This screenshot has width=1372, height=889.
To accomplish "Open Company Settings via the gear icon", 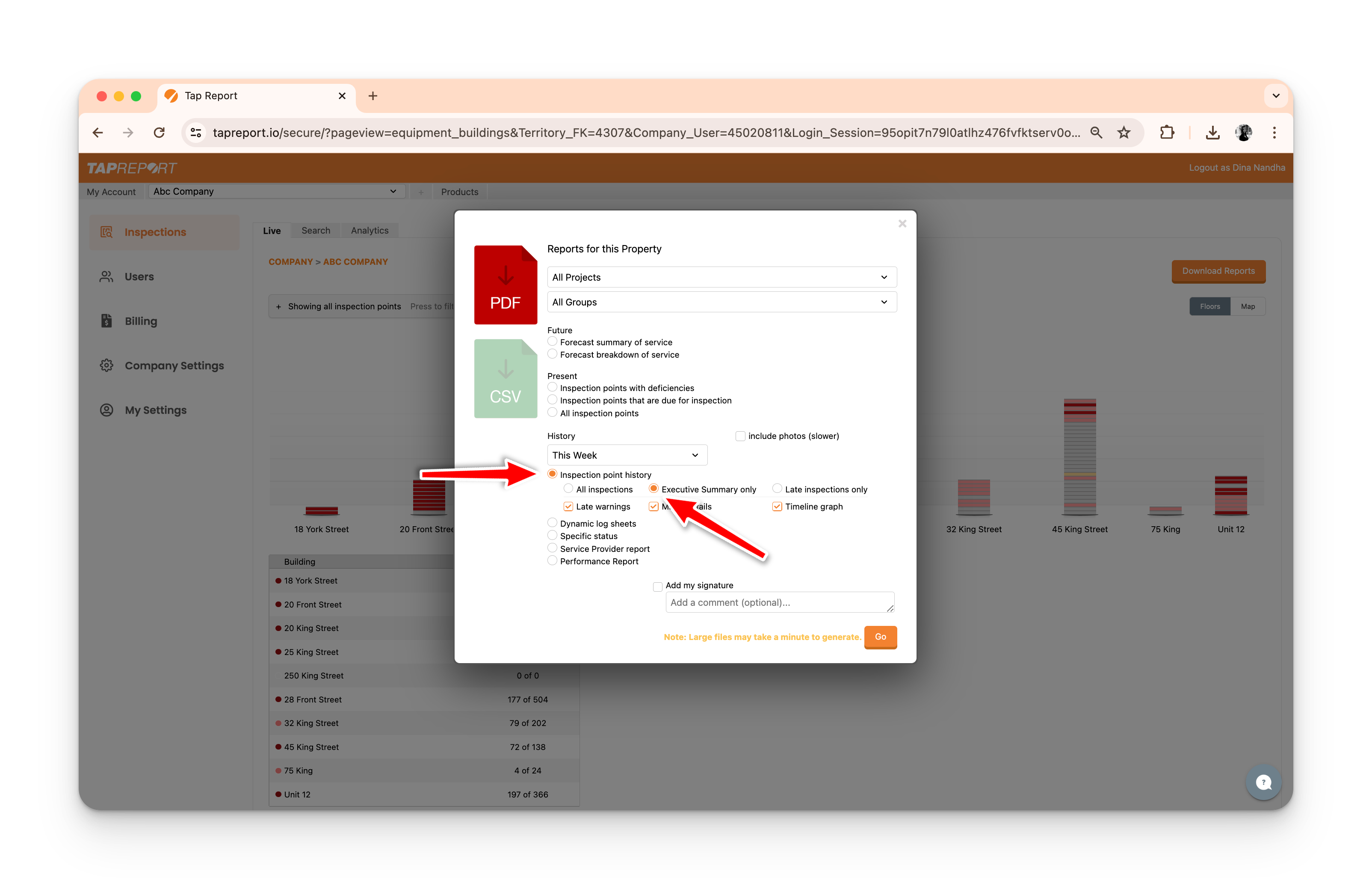I will 106,365.
